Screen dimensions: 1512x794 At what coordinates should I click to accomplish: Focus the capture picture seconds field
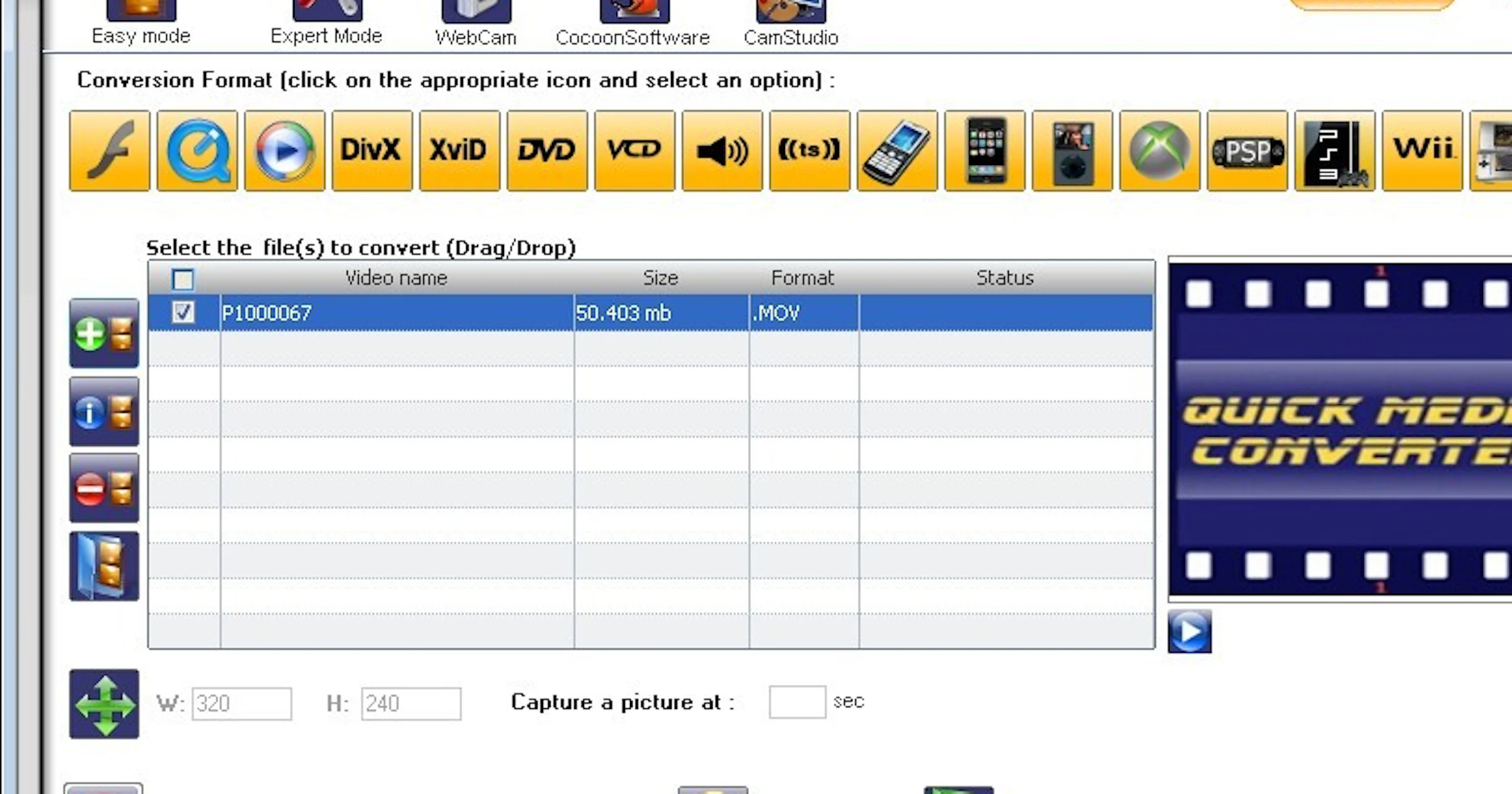(798, 702)
